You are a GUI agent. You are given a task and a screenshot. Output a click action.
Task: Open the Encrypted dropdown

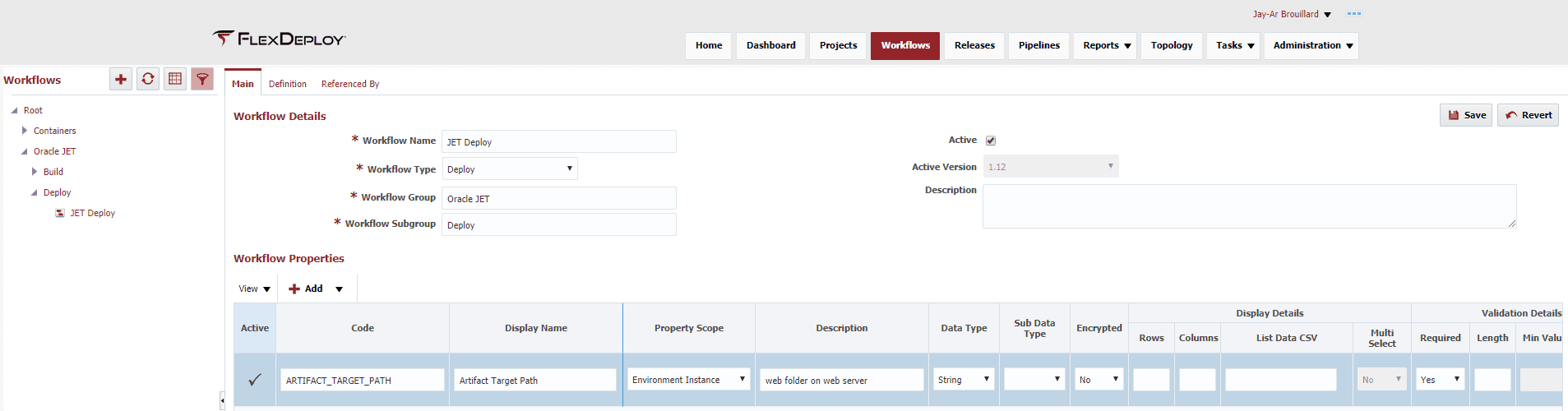(x=1099, y=379)
